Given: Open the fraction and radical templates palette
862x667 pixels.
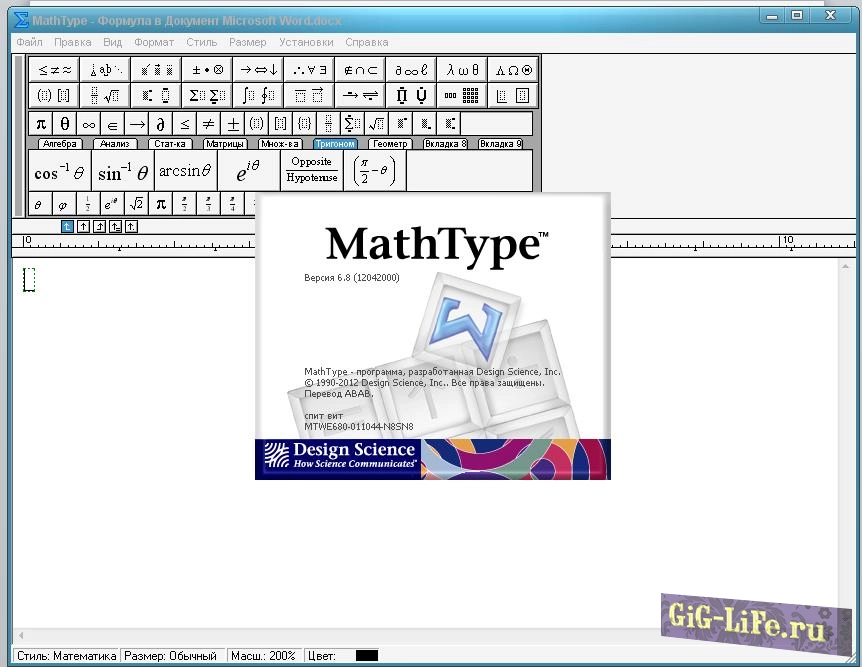Looking at the screenshot, I should pyautogui.click(x=104, y=96).
